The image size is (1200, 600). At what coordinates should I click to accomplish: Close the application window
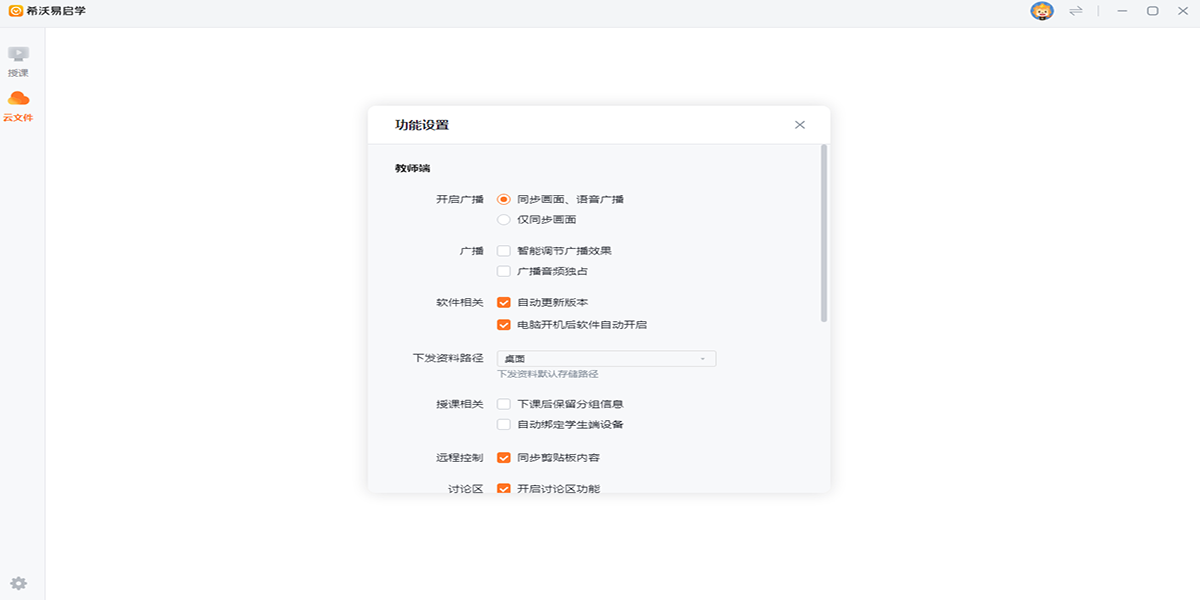pyautogui.click(x=1182, y=11)
